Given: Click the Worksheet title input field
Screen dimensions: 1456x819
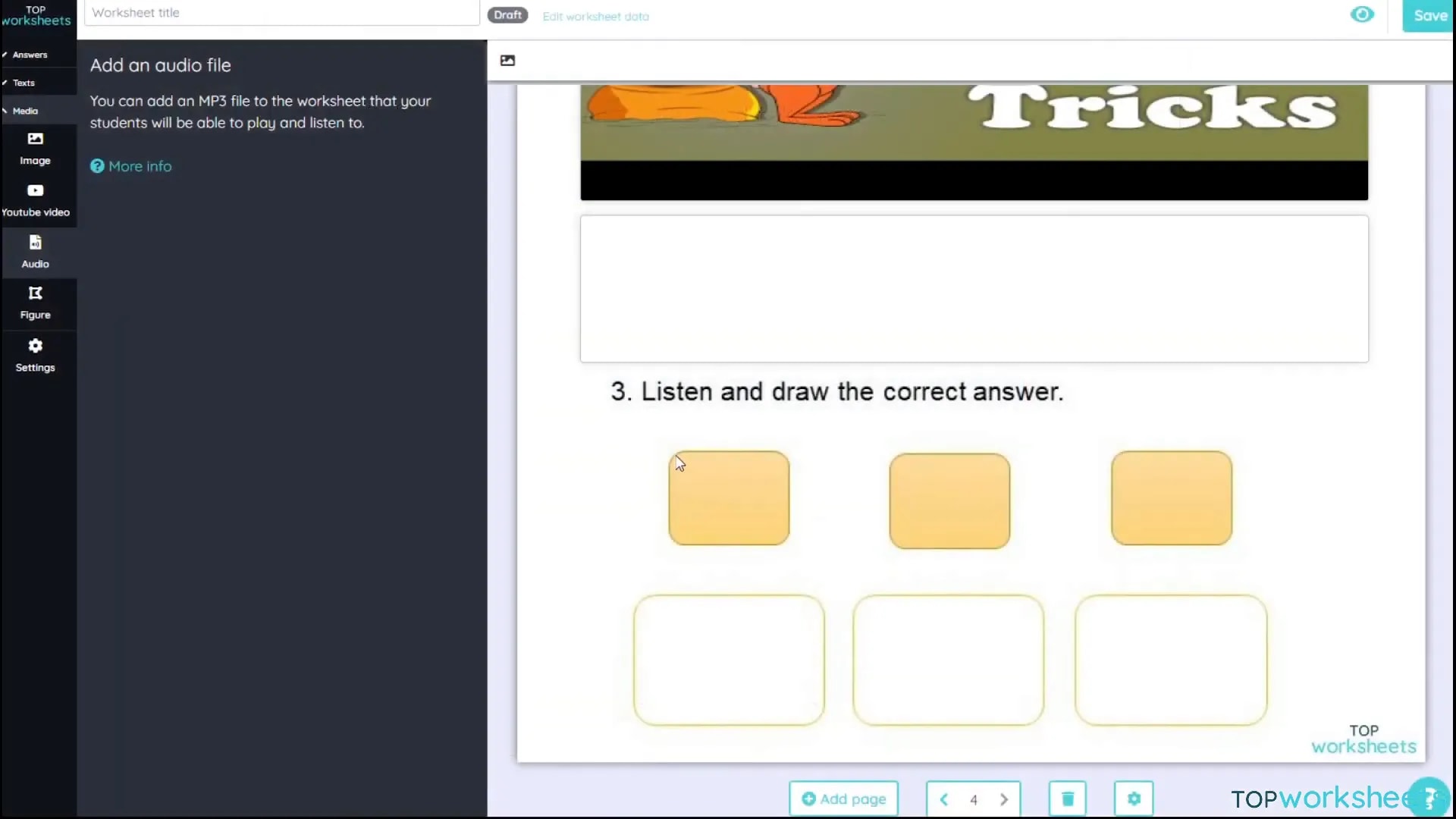Looking at the screenshot, I should pyautogui.click(x=281, y=13).
